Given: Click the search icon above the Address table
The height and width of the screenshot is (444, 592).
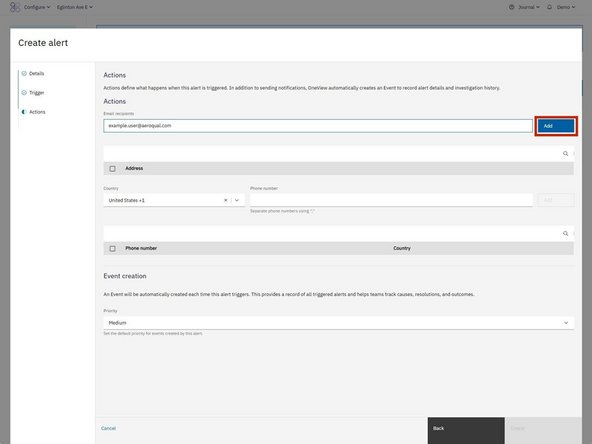Looking at the screenshot, I should point(565,153).
